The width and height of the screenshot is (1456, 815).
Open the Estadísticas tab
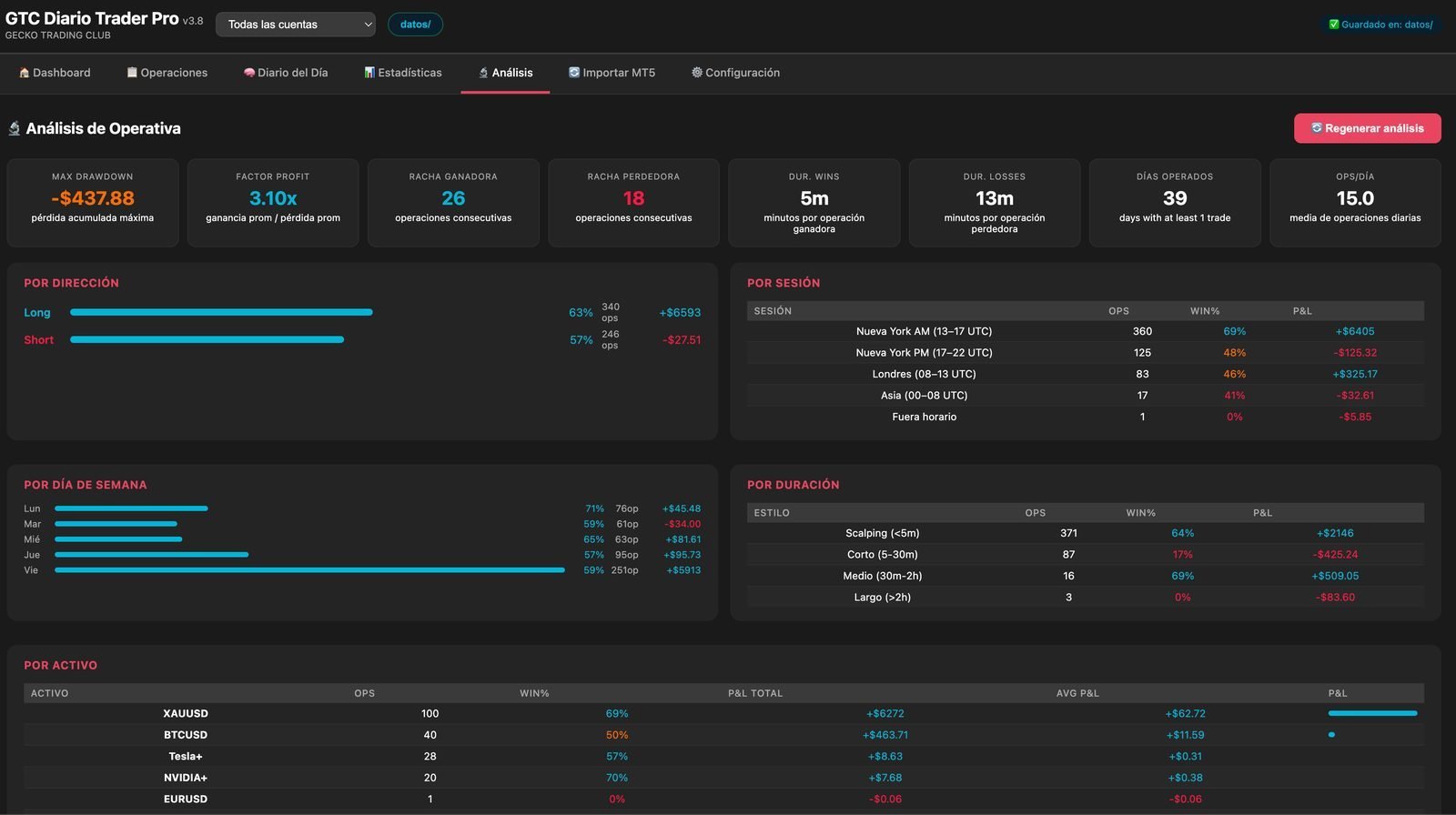tap(403, 73)
